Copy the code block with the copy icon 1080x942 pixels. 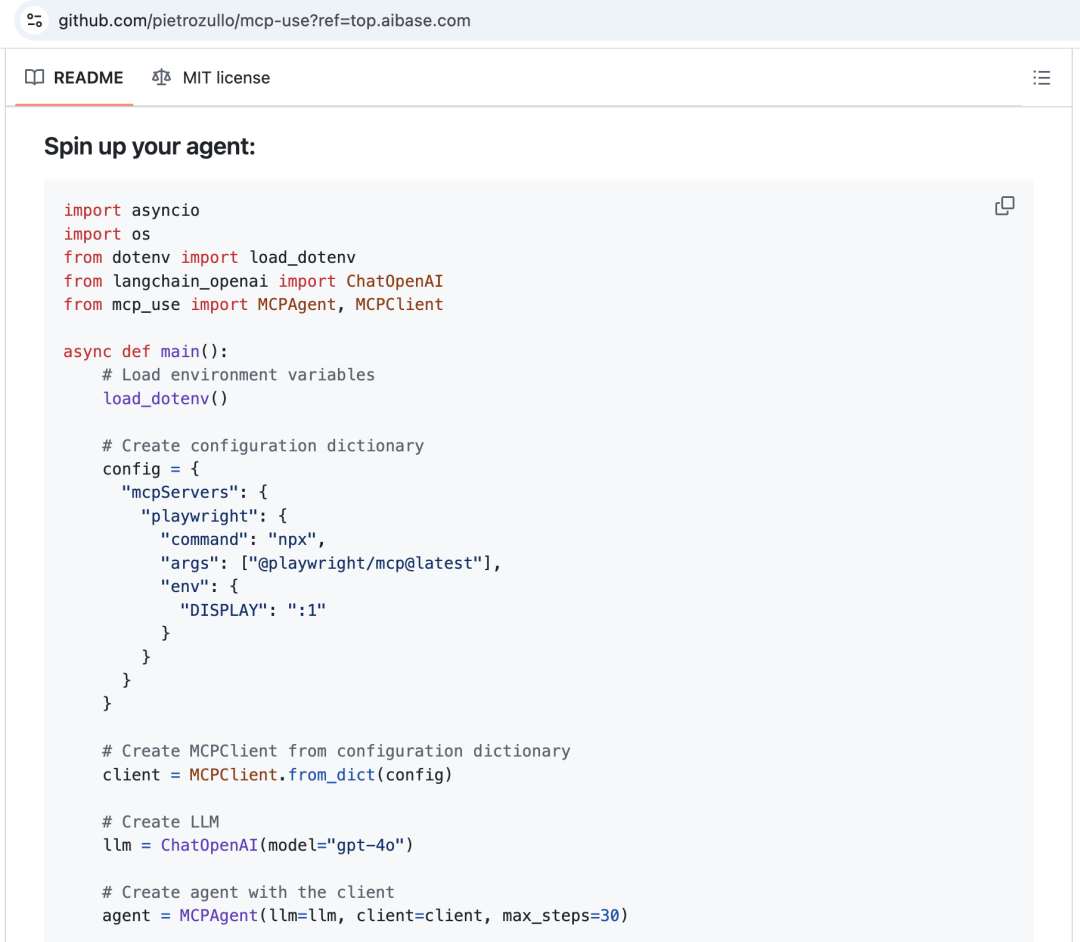(x=1004, y=206)
